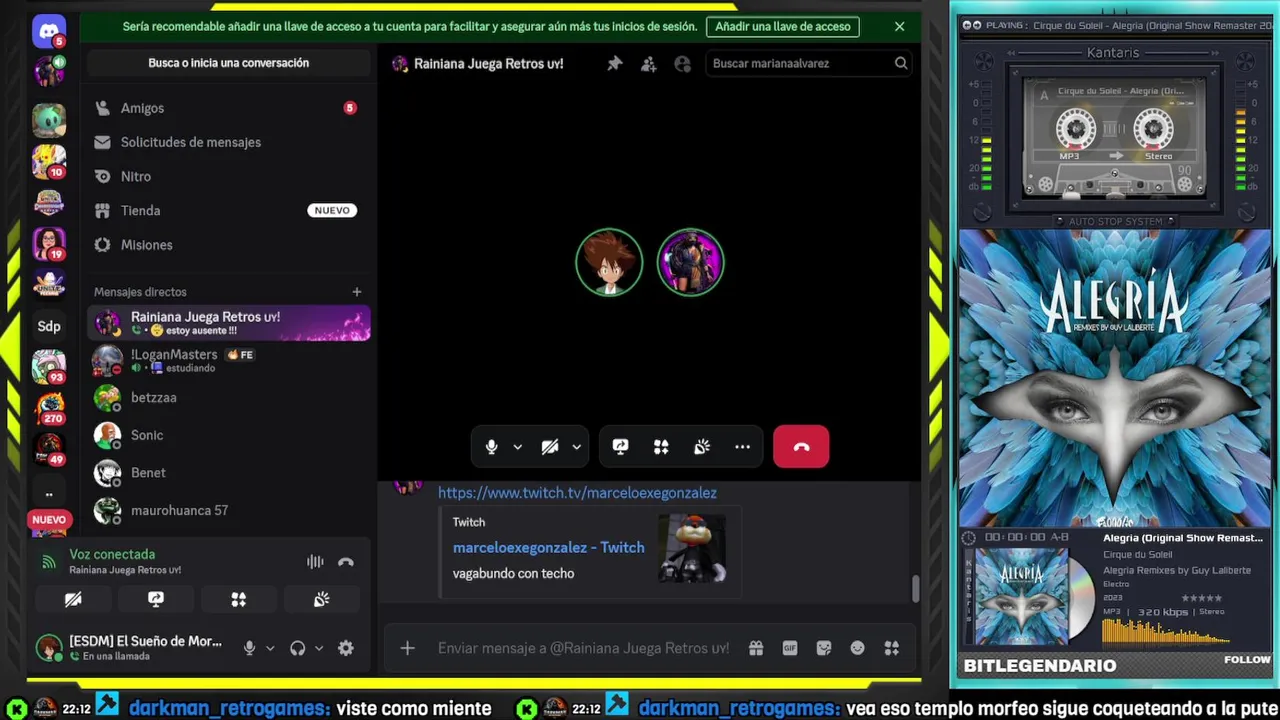This screenshot has height=720, width=1280.
Task: Mute microphone in call controls
Action: point(491,447)
